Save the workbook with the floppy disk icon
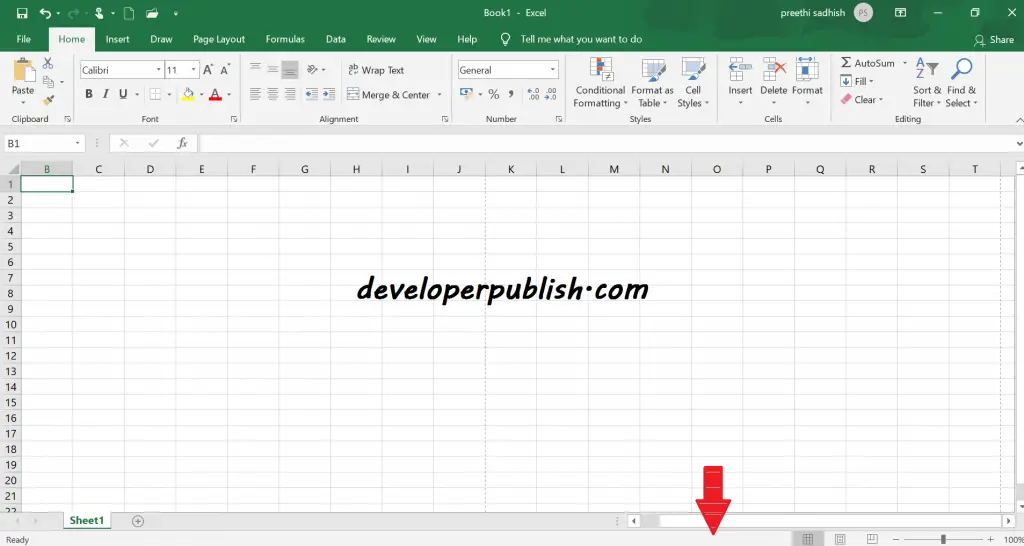The image size is (1024, 546). pyautogui.click(x=22, y=13)
